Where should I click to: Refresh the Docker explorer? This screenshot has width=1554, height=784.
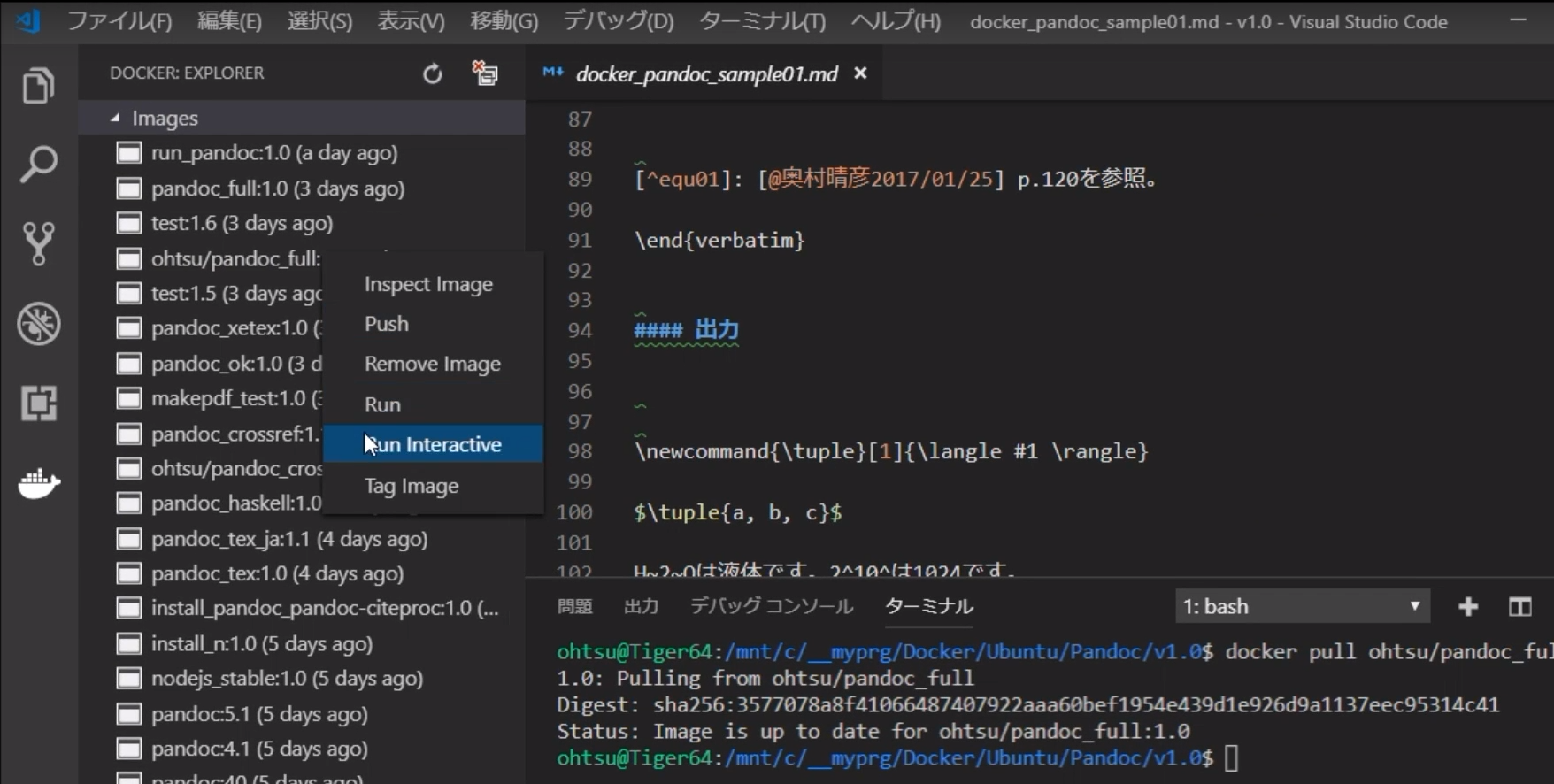pos(432,73)
